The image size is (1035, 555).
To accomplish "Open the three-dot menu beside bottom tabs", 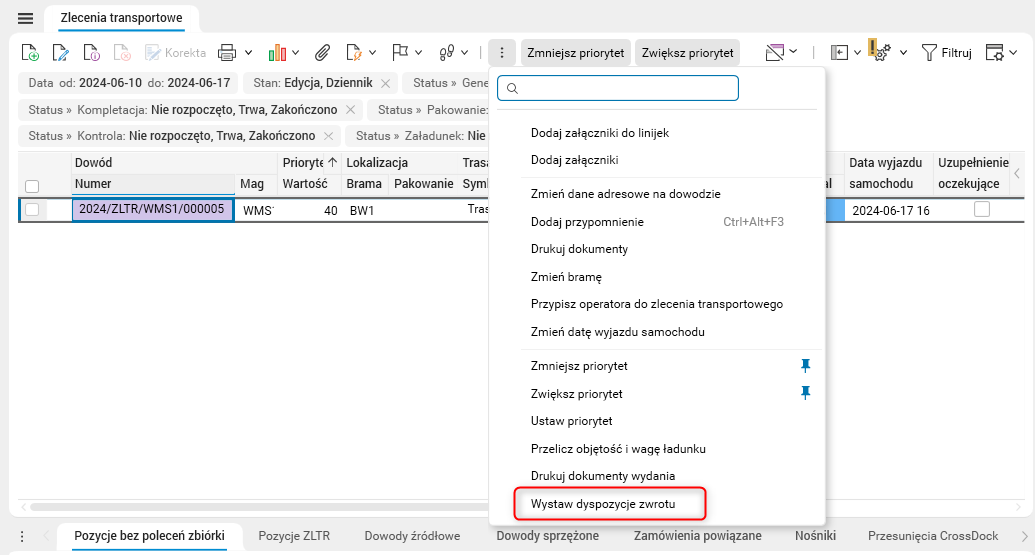I will tap(22, 537).
